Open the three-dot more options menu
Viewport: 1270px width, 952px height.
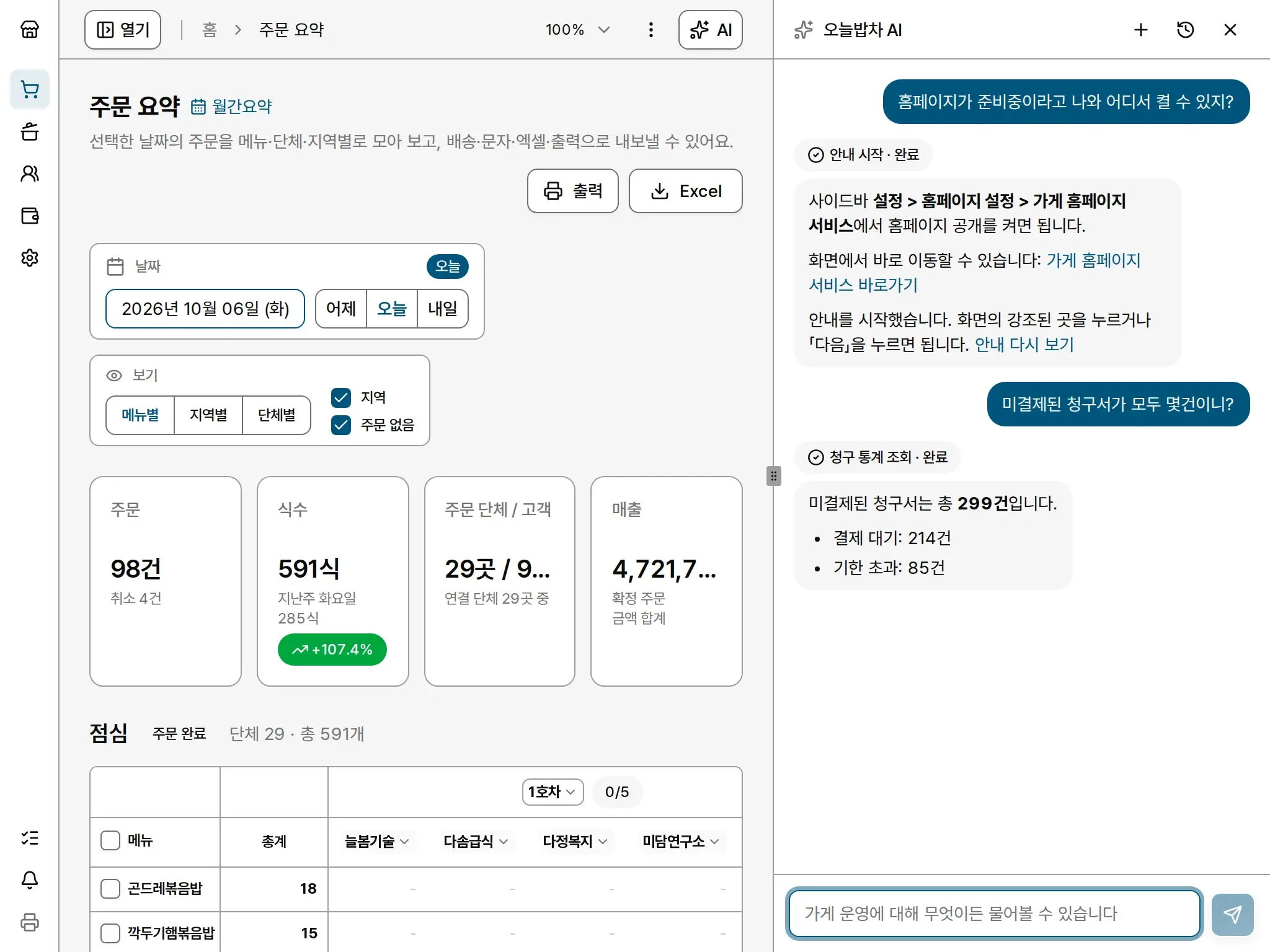(x=651, y=30)
